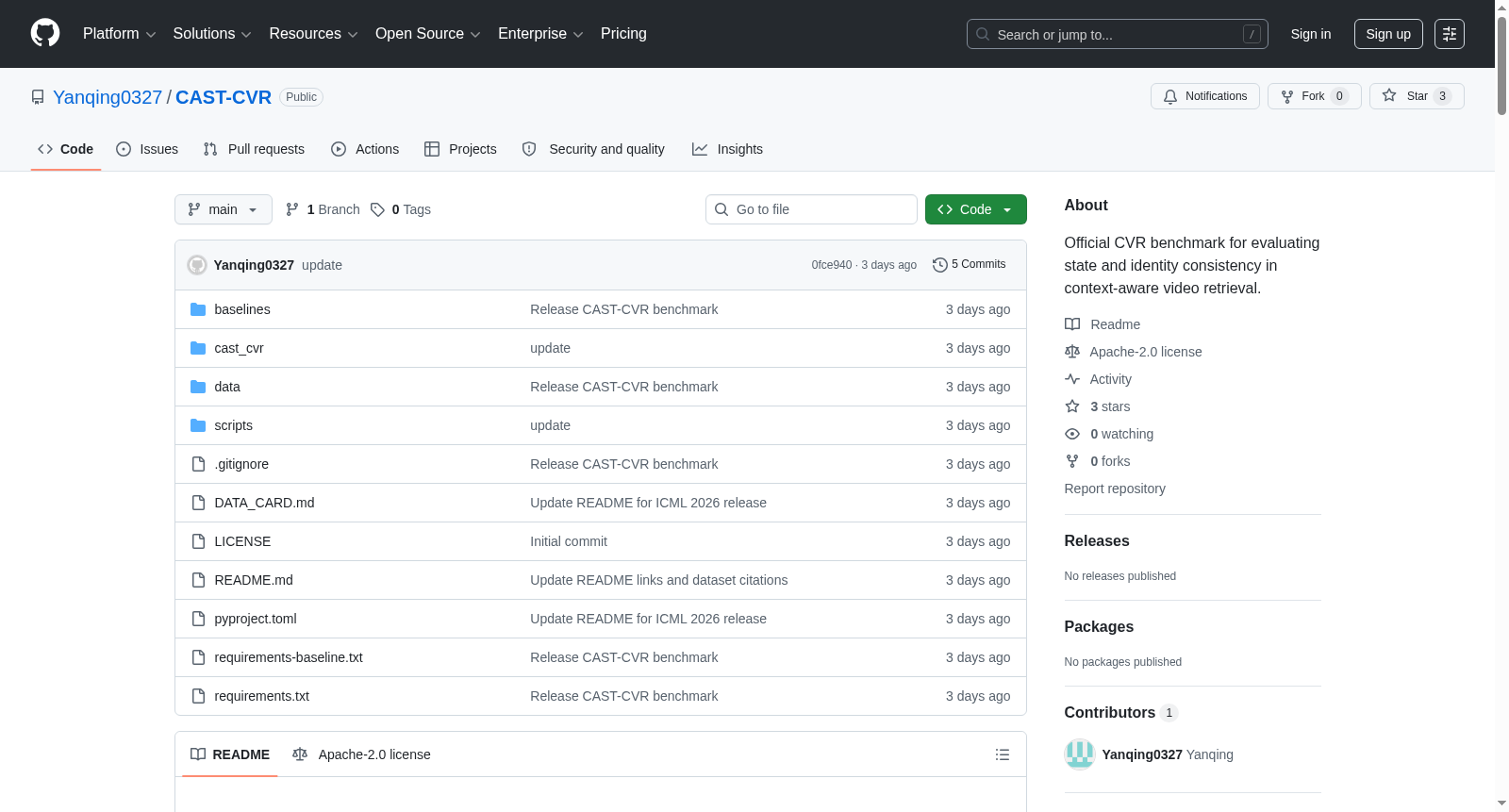This screenshot has width=1509, height=812.
Task: Click the pyproject.toml file icon
Action: (x=198, y=619)
